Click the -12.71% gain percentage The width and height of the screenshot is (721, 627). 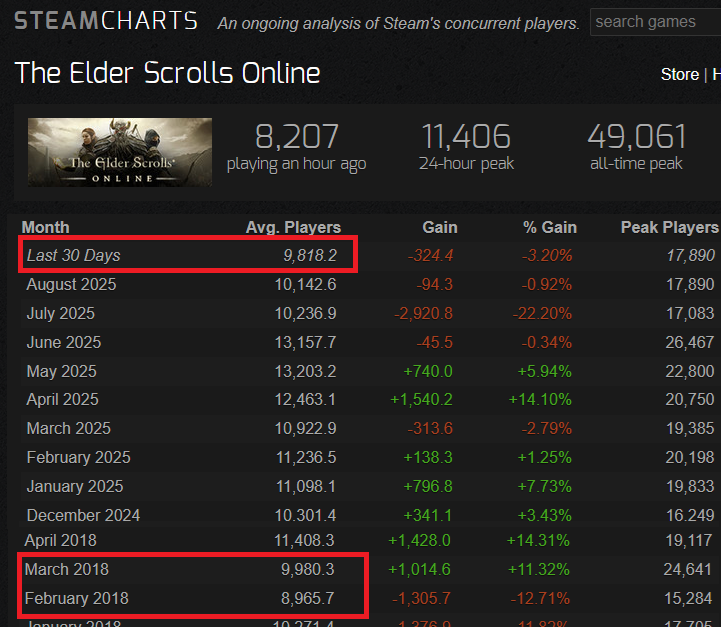(540, 598)
